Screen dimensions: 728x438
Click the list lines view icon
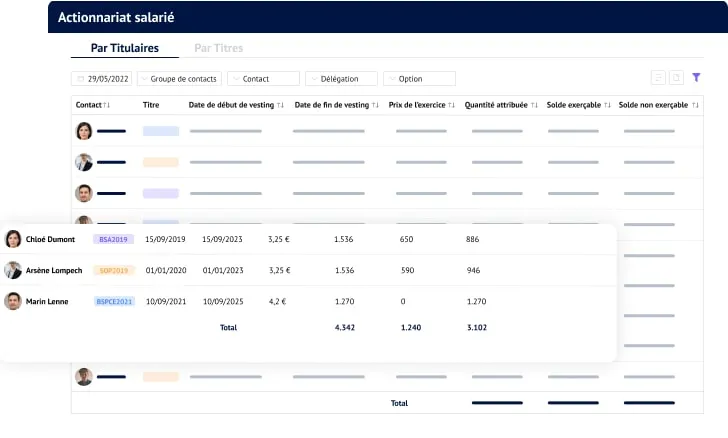(658, 78)
